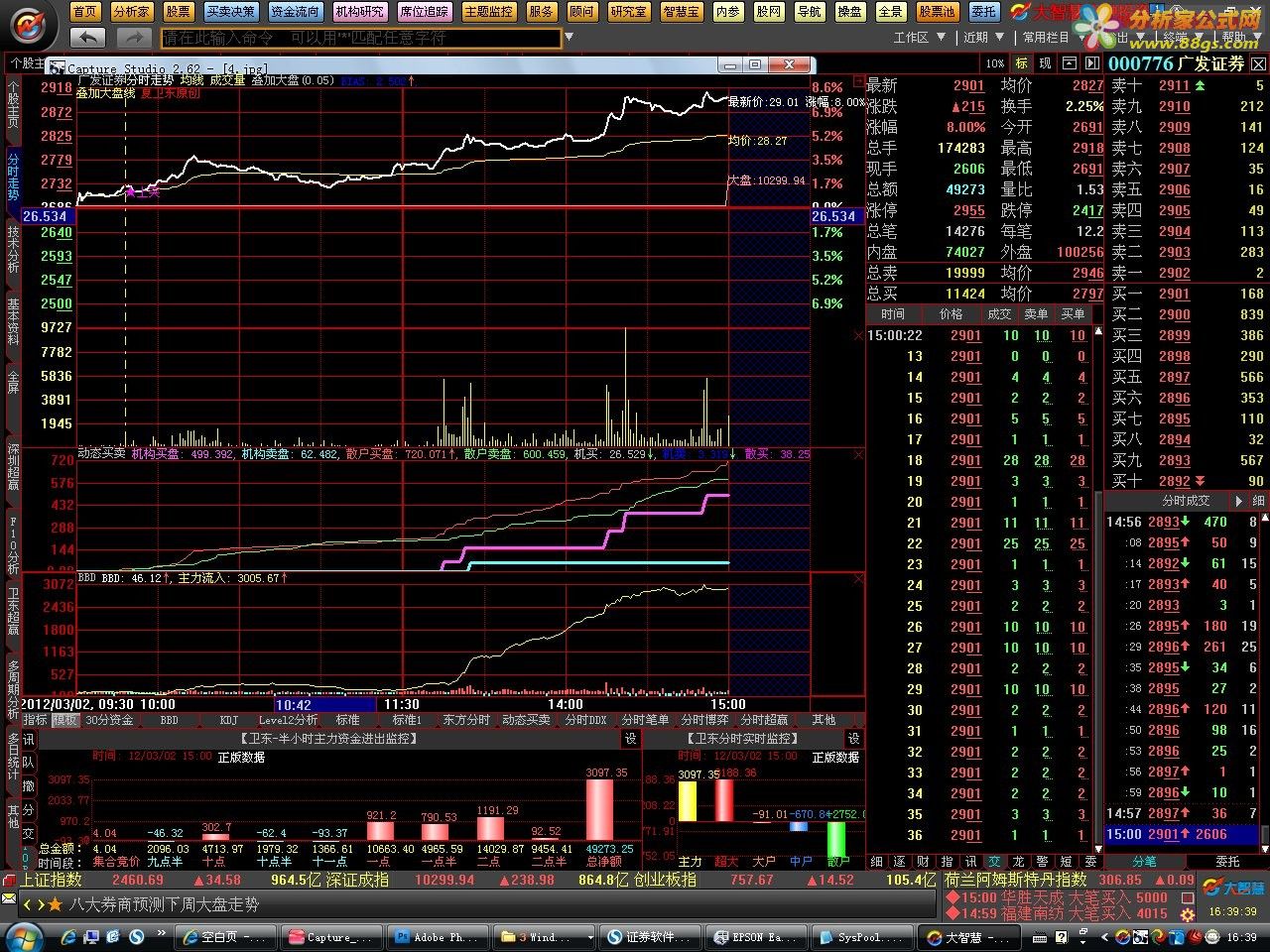Expand the 分时成交 arrow button

point(1238,501)
